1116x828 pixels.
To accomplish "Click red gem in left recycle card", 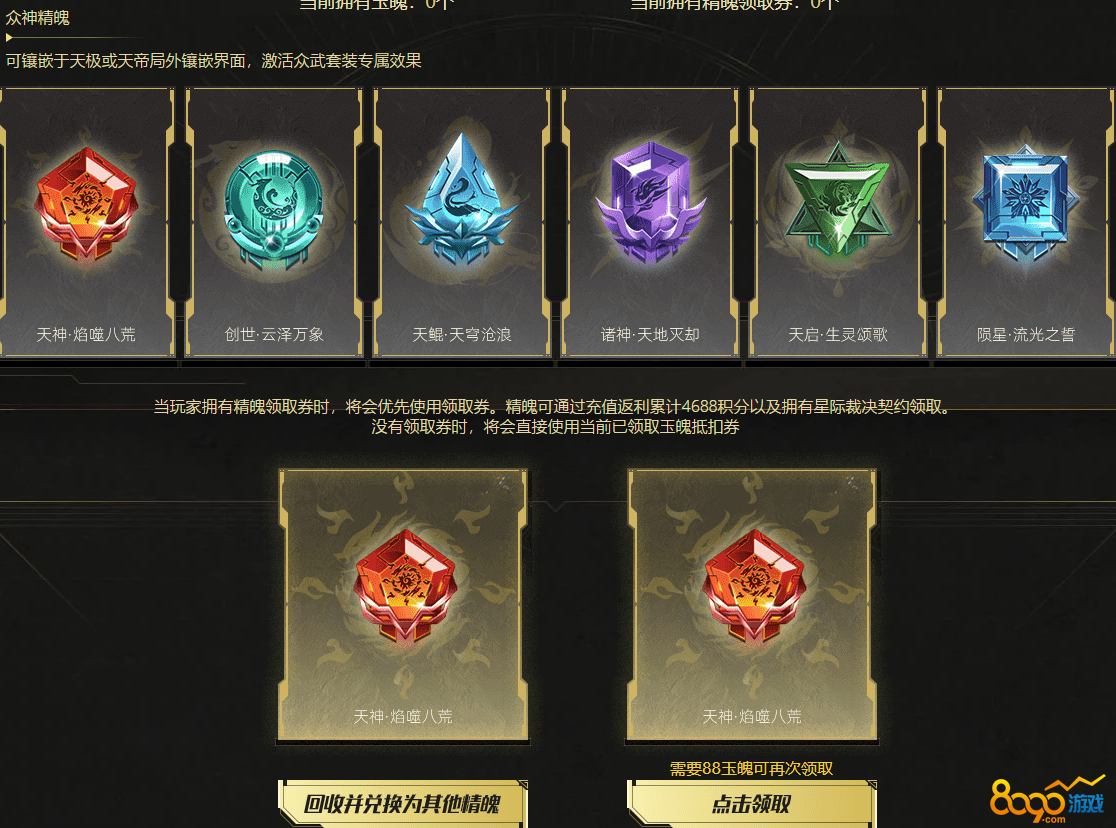I will pyautogui.click(x=404, y=585).
